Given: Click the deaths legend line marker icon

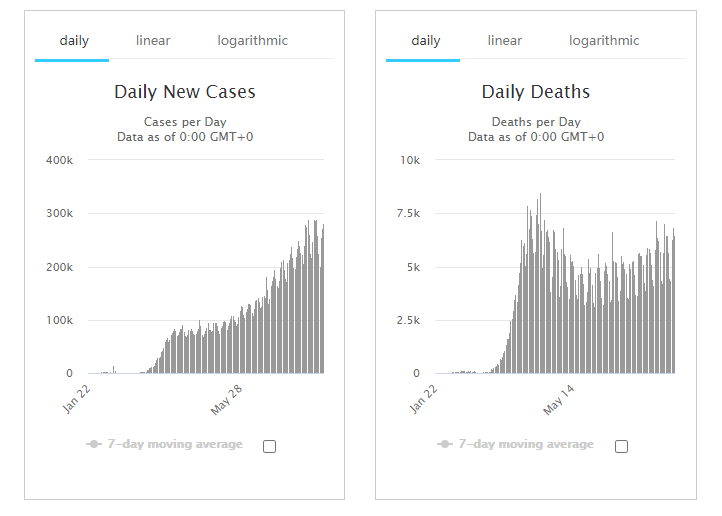Looking at the screenshot, I should tap(445, 444).
